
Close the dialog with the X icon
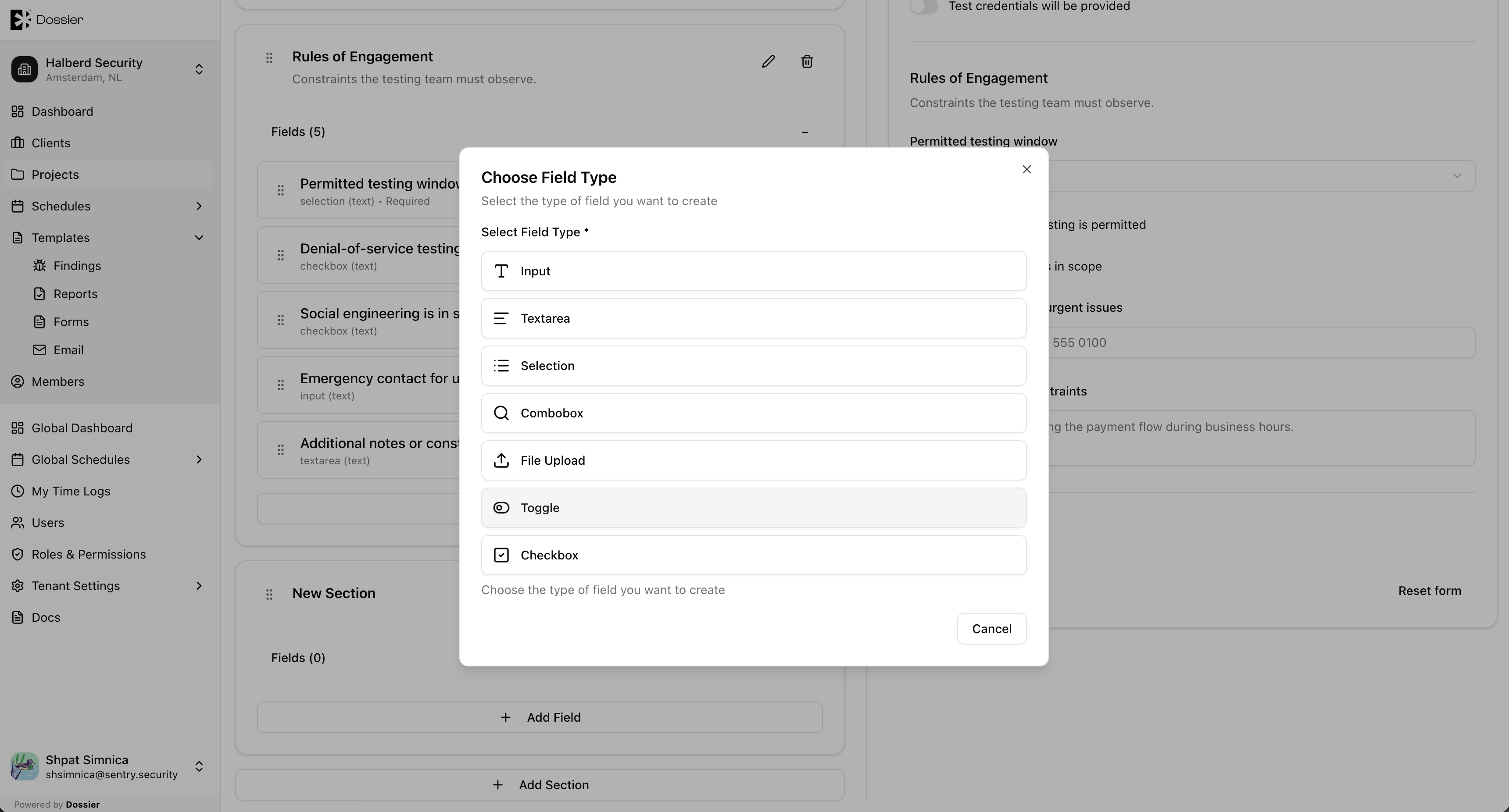(1026, 169)
